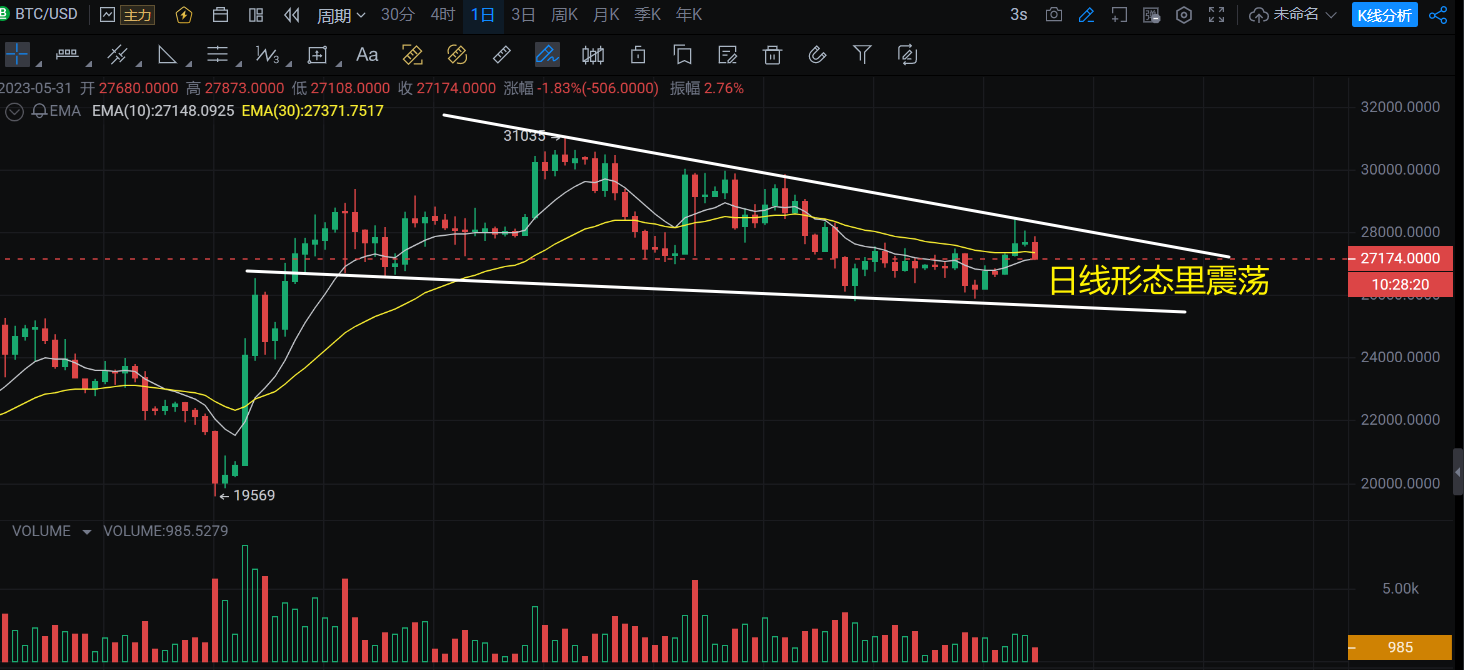Click the funnel filter icon
Screen dimensions: 1464x670
862,55
